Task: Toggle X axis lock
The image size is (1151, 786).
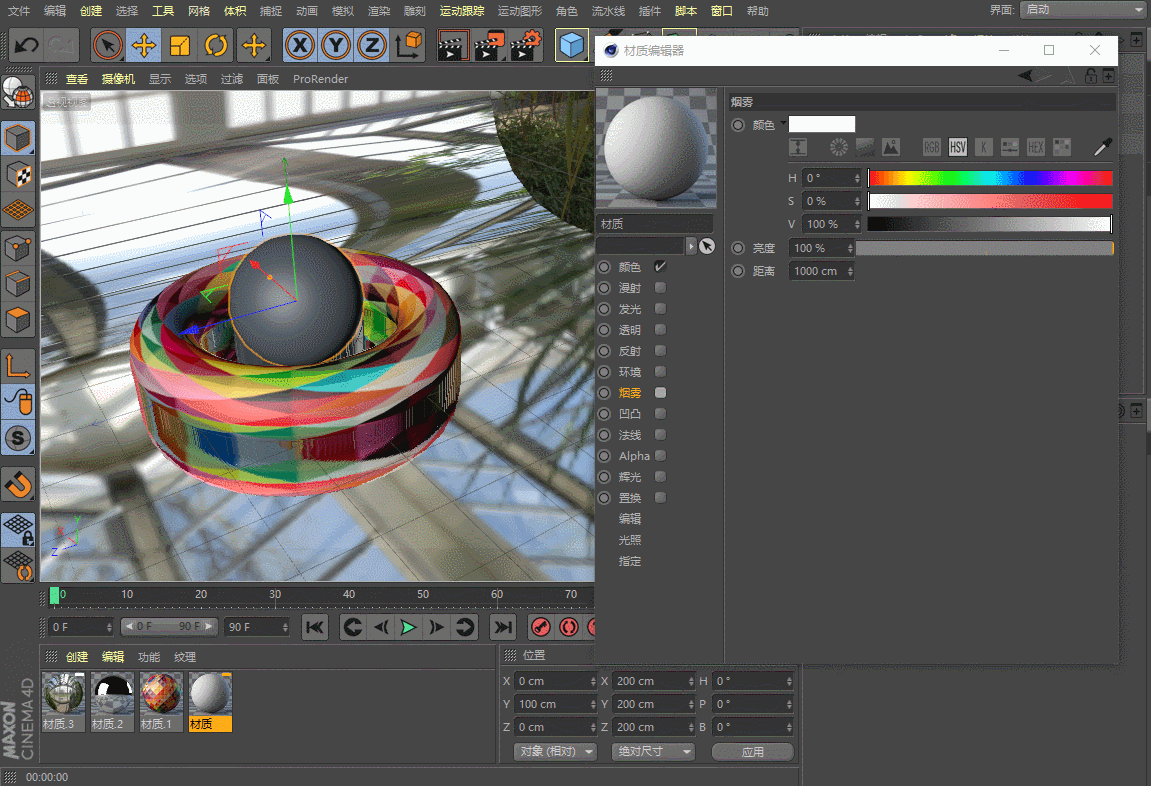Action: coord(301,46)
